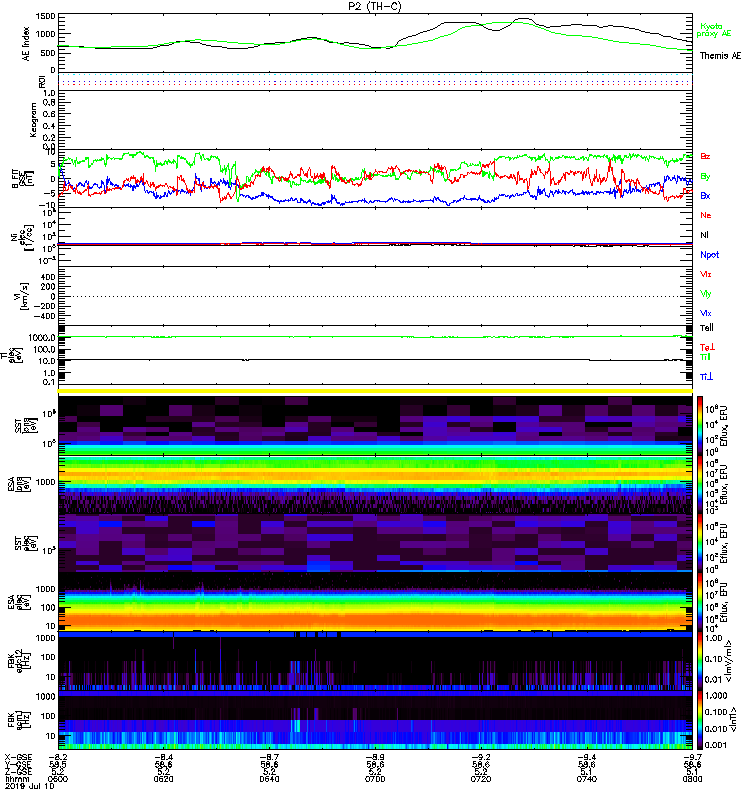
Task: Click the "Vi [km/s]" axis label
Action: (23, 296)
